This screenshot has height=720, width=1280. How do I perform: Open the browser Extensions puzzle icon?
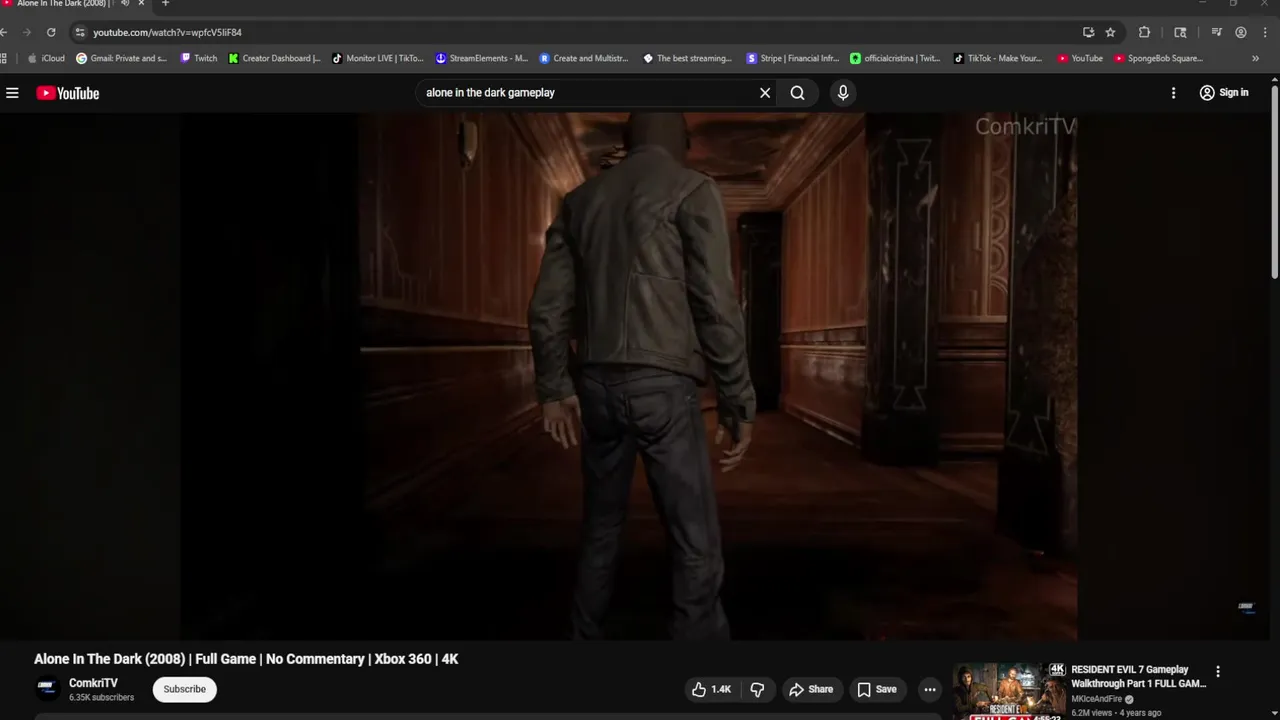(1144, 32)
